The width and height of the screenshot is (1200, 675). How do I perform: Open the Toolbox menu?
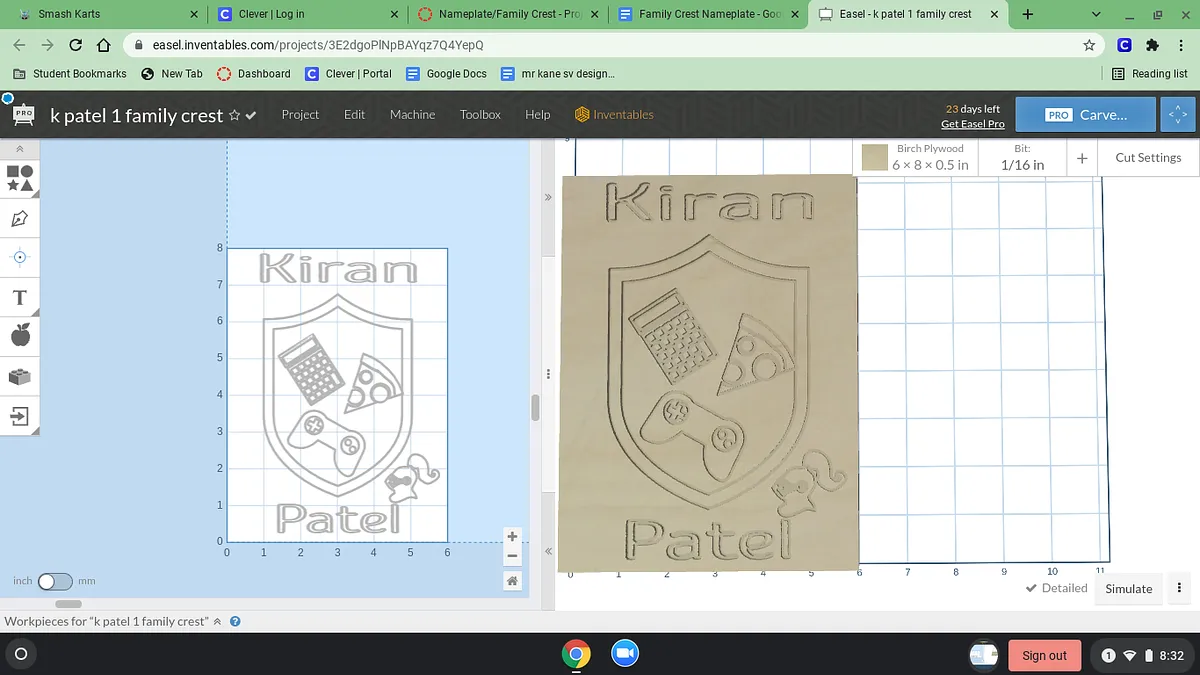(x=480, y=115)
